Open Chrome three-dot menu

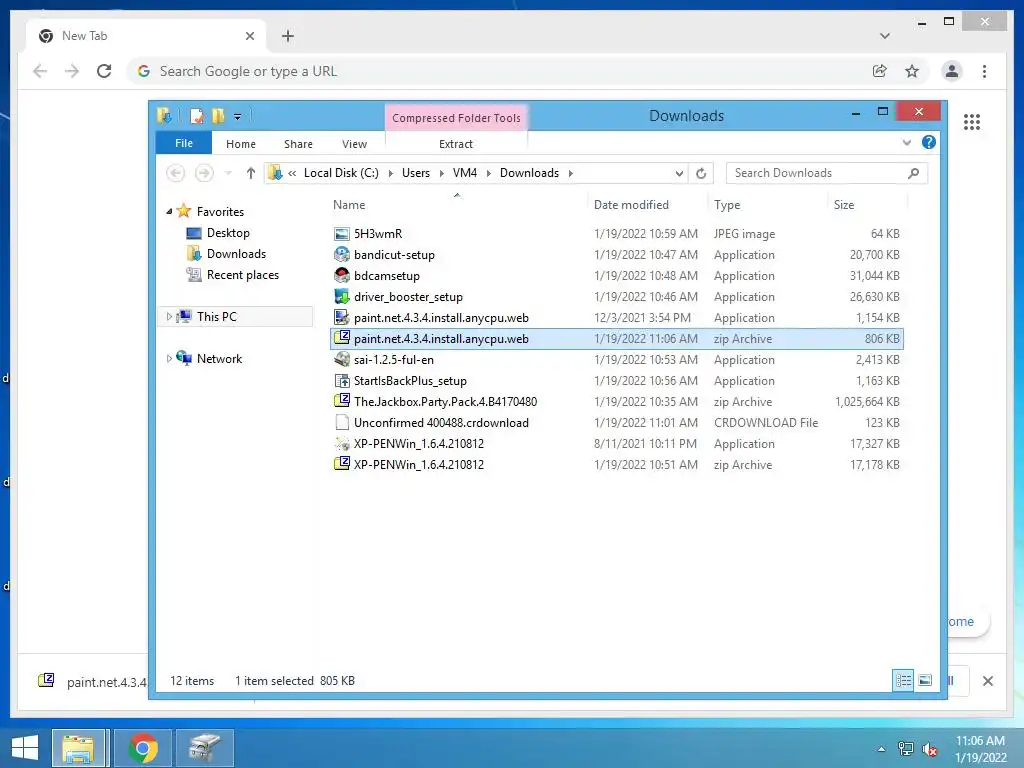(x=984, y=71)
